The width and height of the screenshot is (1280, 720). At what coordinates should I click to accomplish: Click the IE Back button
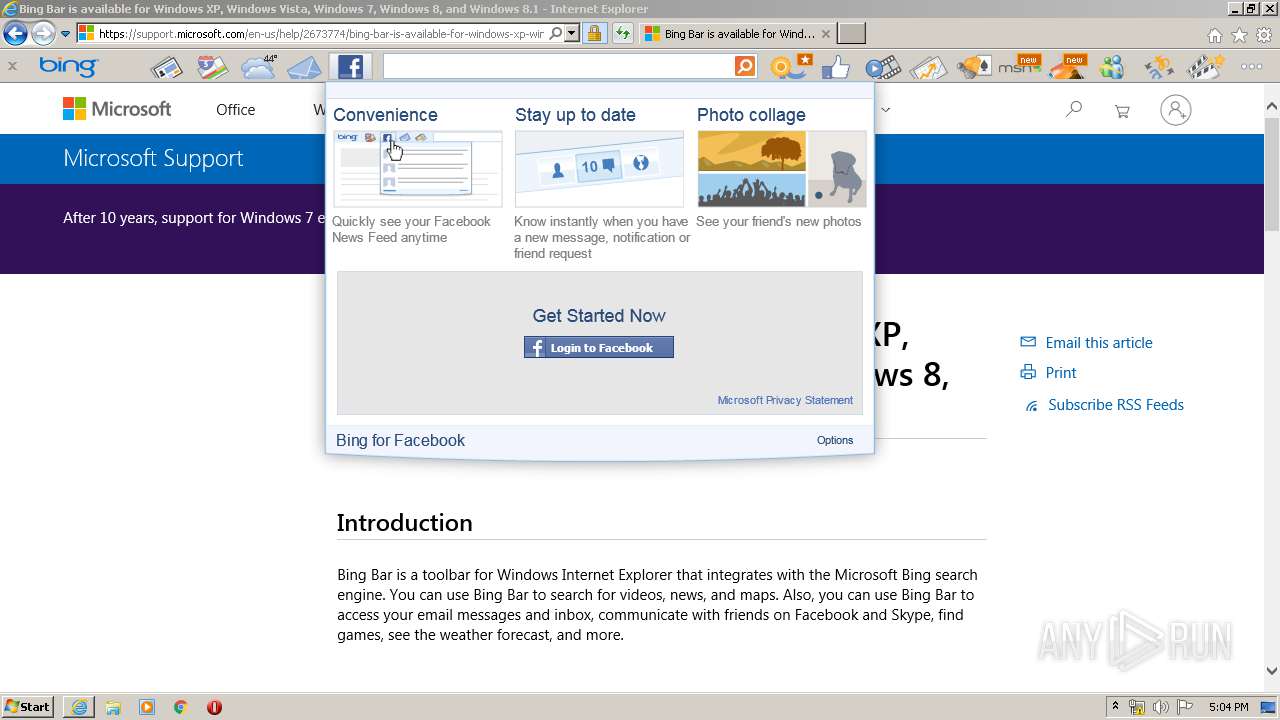point(15,34)
